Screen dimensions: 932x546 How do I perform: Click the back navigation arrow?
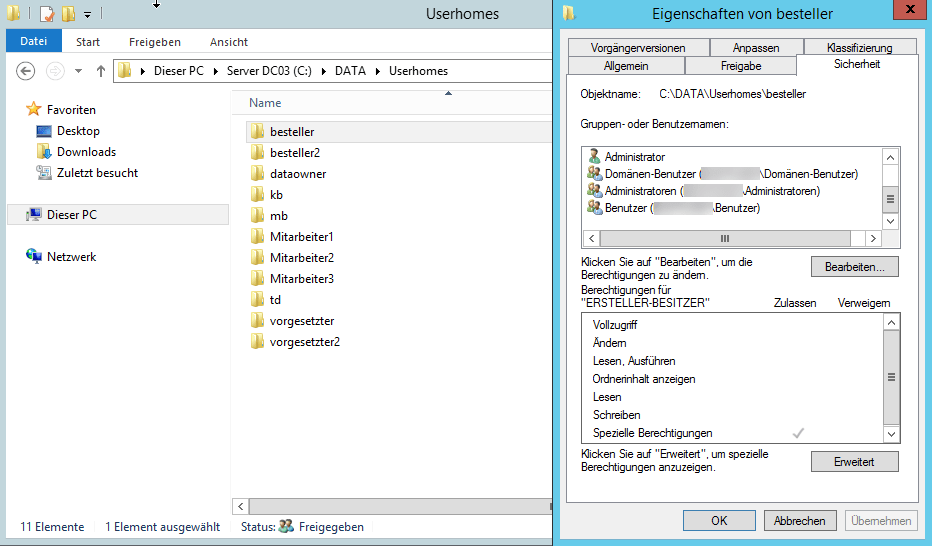pos(26,71)
